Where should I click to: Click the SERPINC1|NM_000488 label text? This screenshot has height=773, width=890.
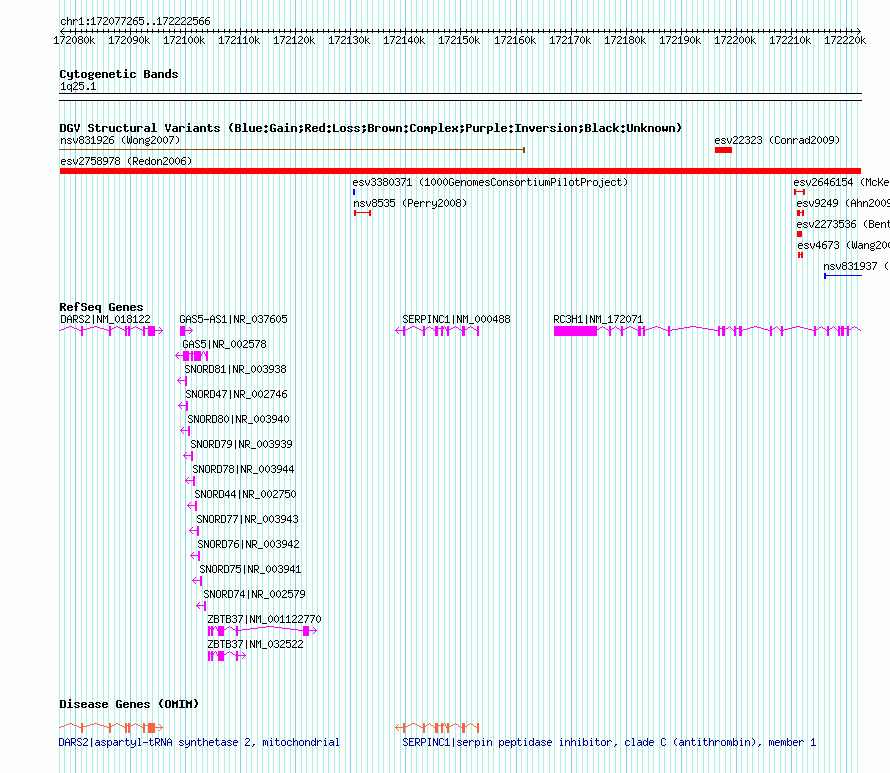pos(456,320)
